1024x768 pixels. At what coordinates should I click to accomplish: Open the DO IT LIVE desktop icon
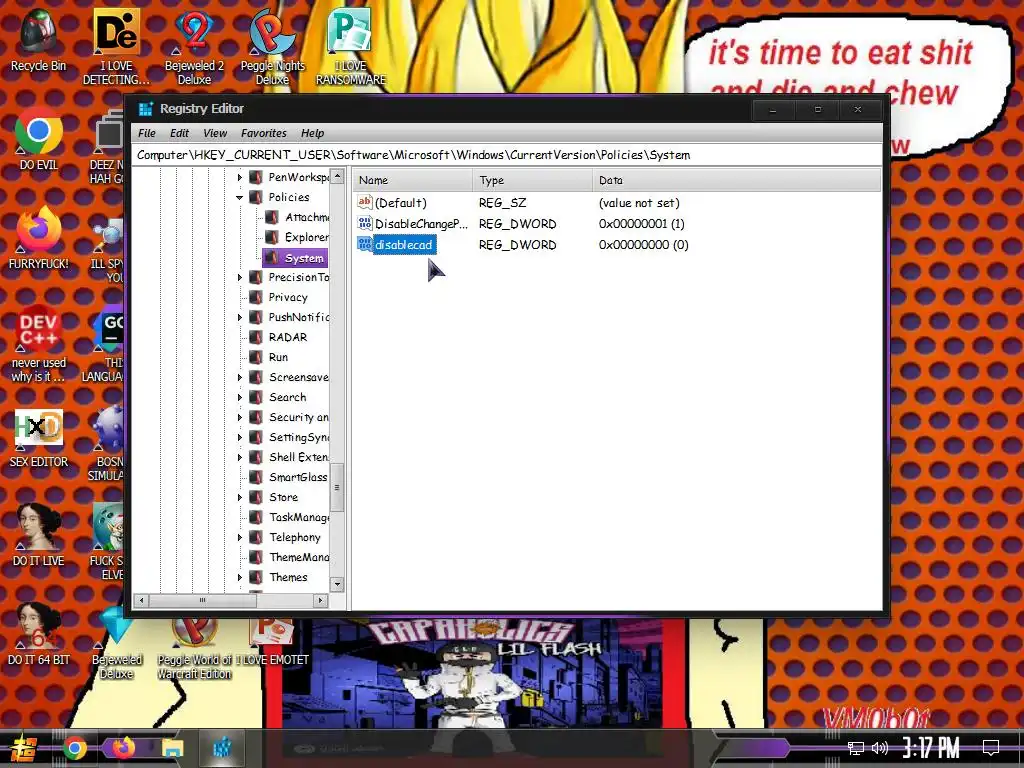(x=39, y=536)
